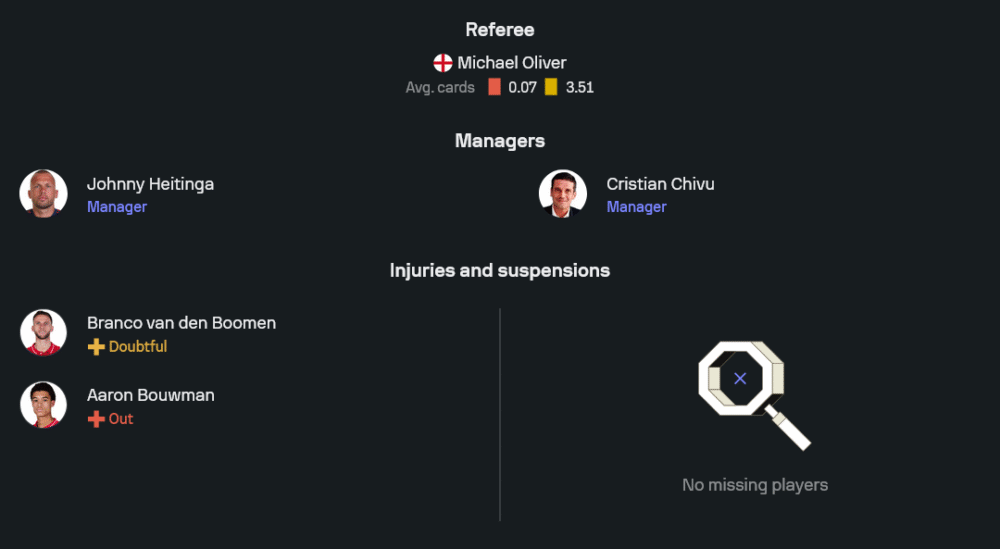Image resolution: width=1000 pixels, height=549 pixels.
Task: Select referee Michael Oliver's name
Action: (512, 63)
